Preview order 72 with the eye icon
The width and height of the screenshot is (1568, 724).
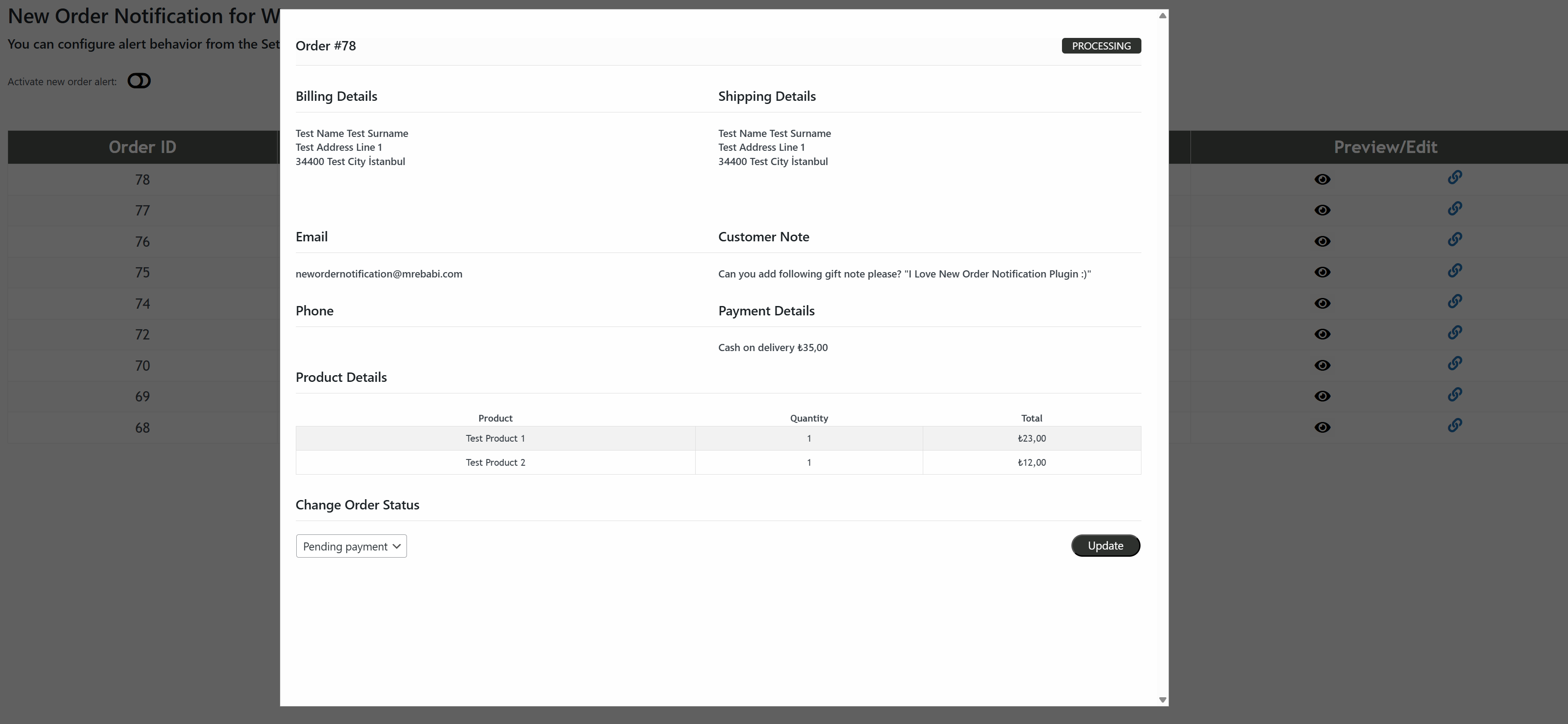(1323, 335)
